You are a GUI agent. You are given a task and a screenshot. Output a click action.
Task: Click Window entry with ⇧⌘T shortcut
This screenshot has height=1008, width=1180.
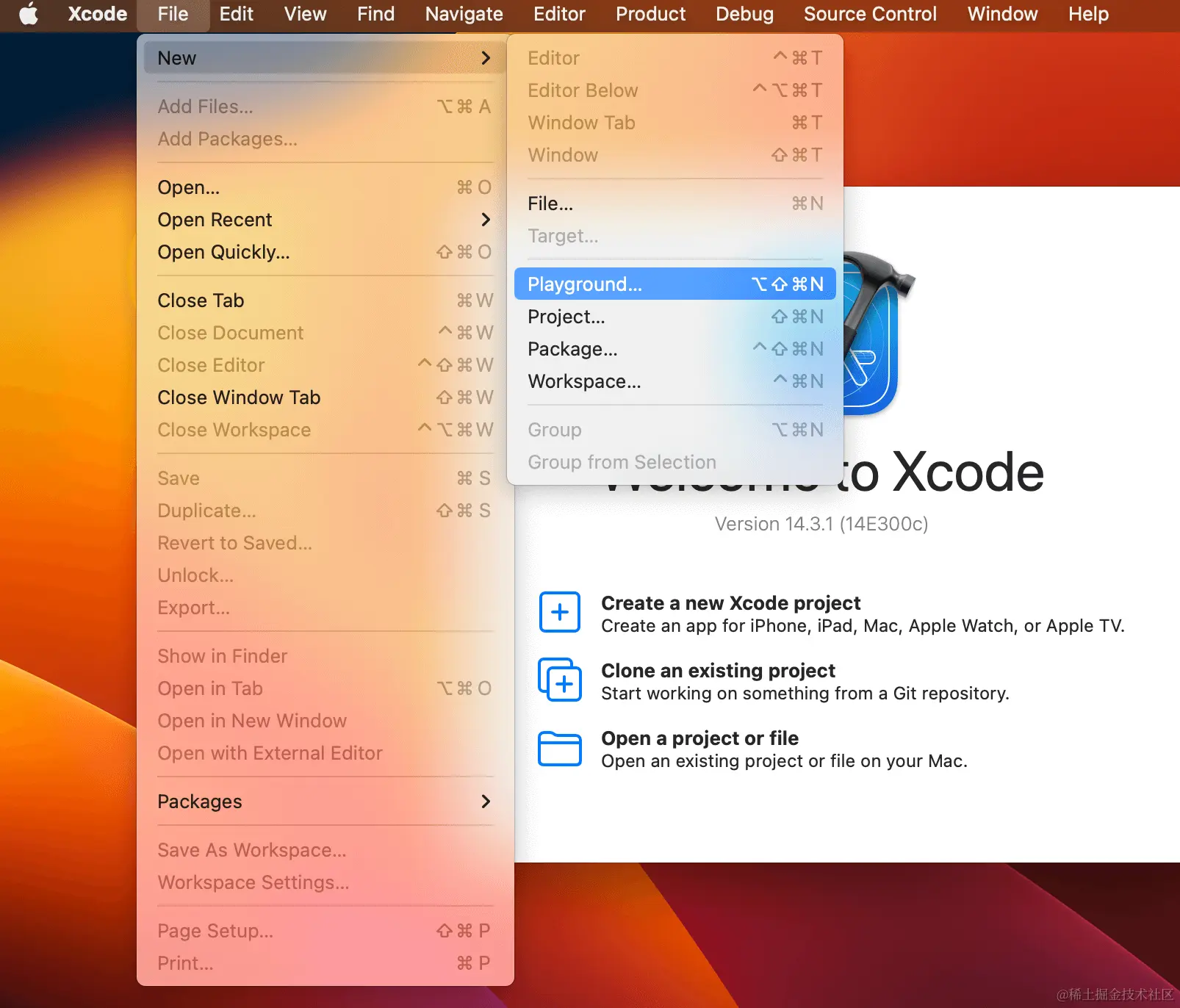click(x=675, y=155)
